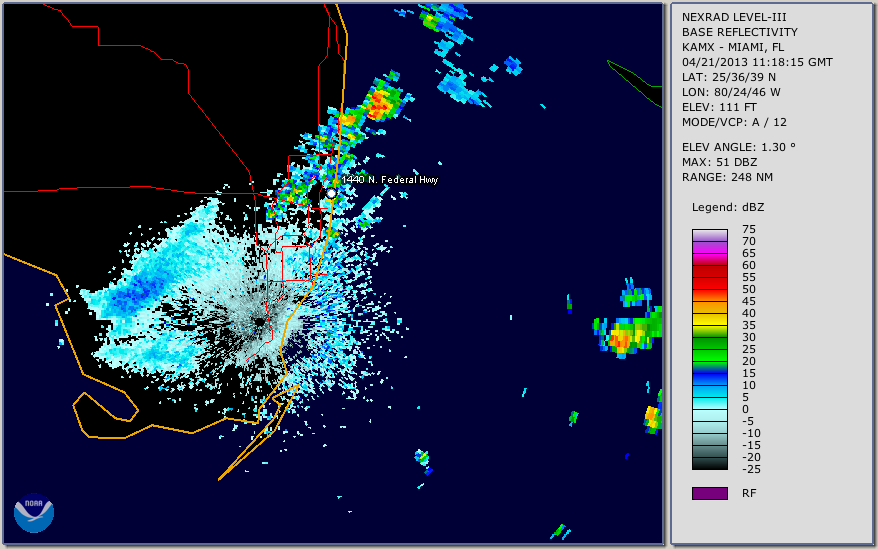Click the 'Legend: dBZ' heading

pos(728,207)
